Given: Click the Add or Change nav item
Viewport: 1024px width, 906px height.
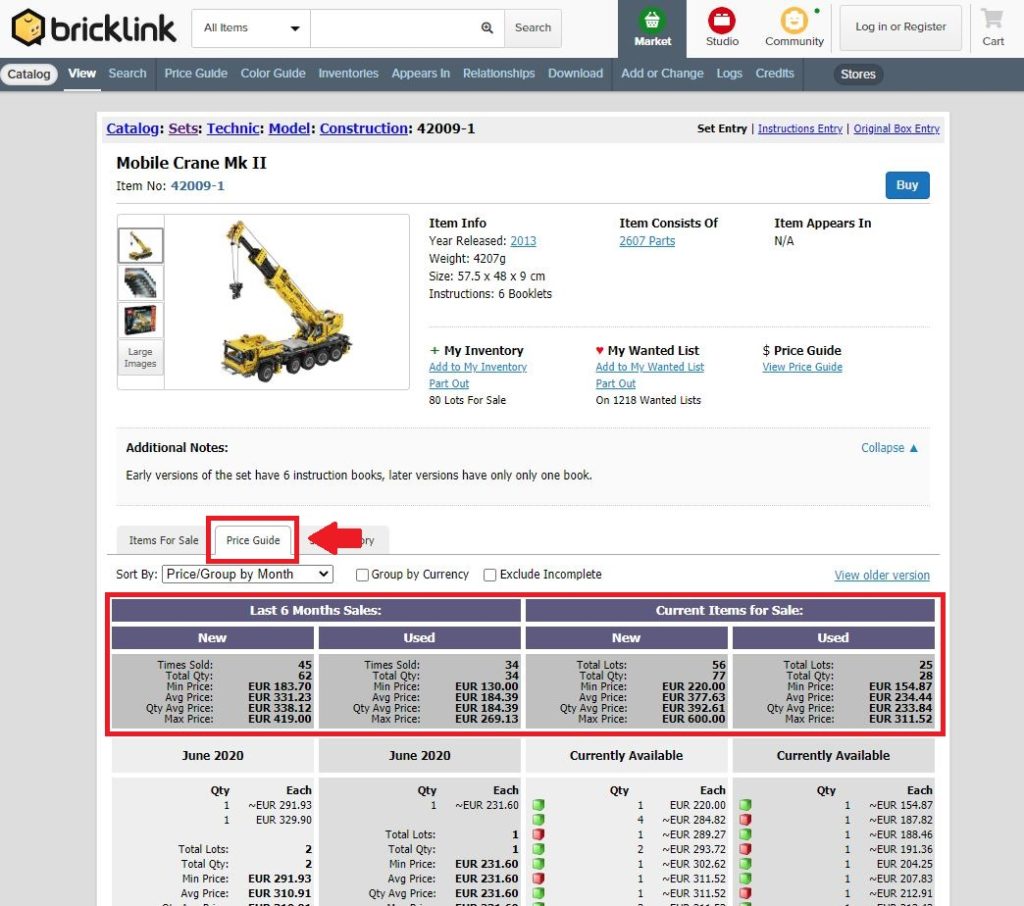Looking at the screenshot, I should pyautogui.click(x=662, y=73).
